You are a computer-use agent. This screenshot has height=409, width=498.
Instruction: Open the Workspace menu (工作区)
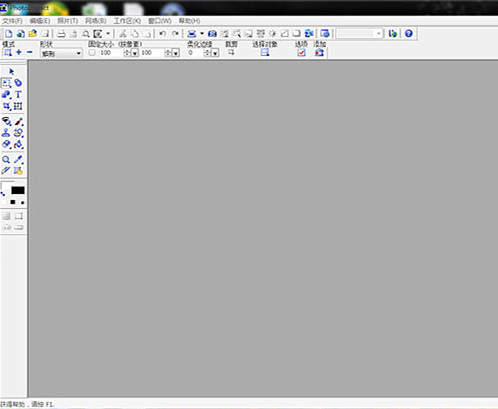pos(127,21)
